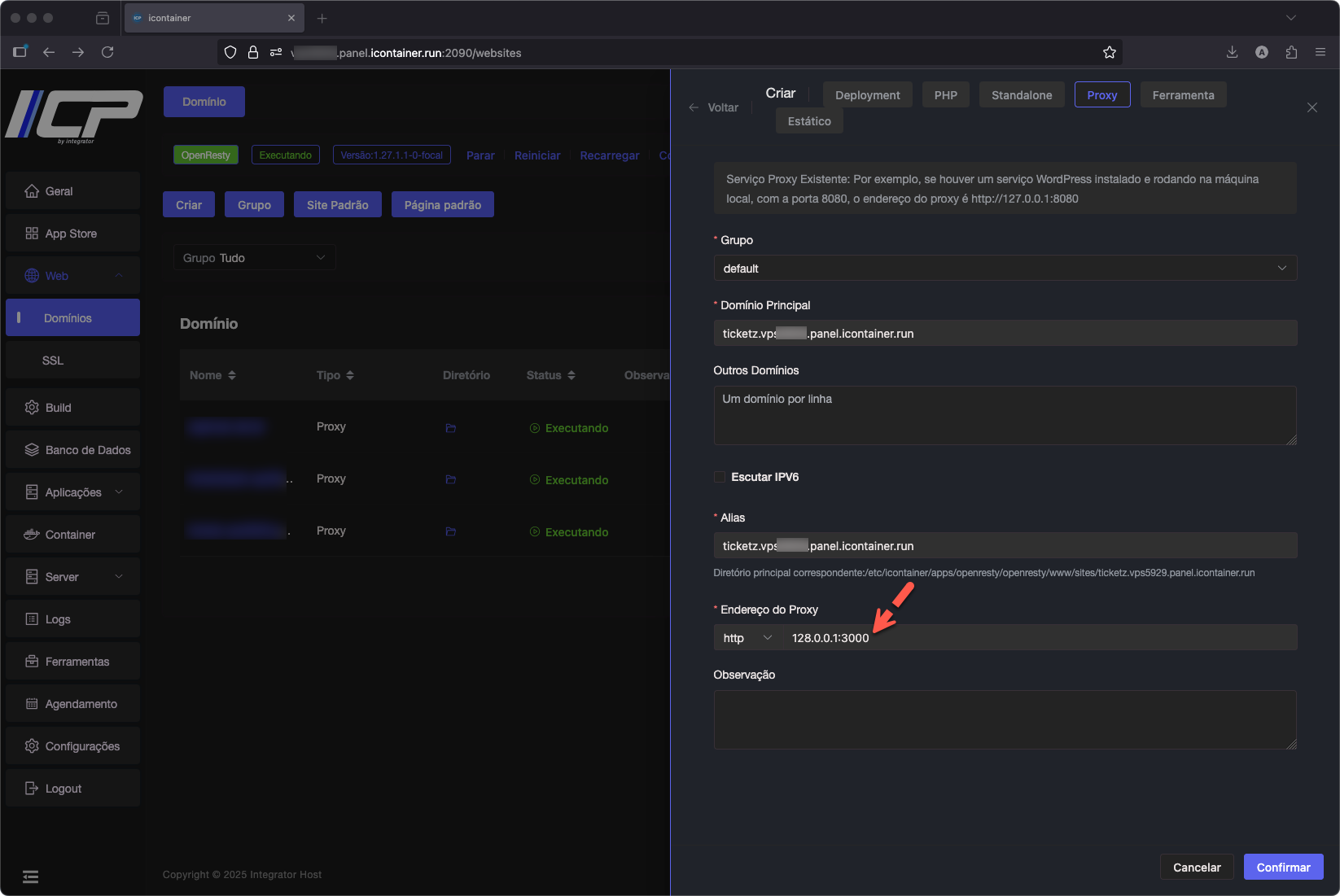
Task: Close the Criar panel with the X icon
Action: pos(1312,107)
